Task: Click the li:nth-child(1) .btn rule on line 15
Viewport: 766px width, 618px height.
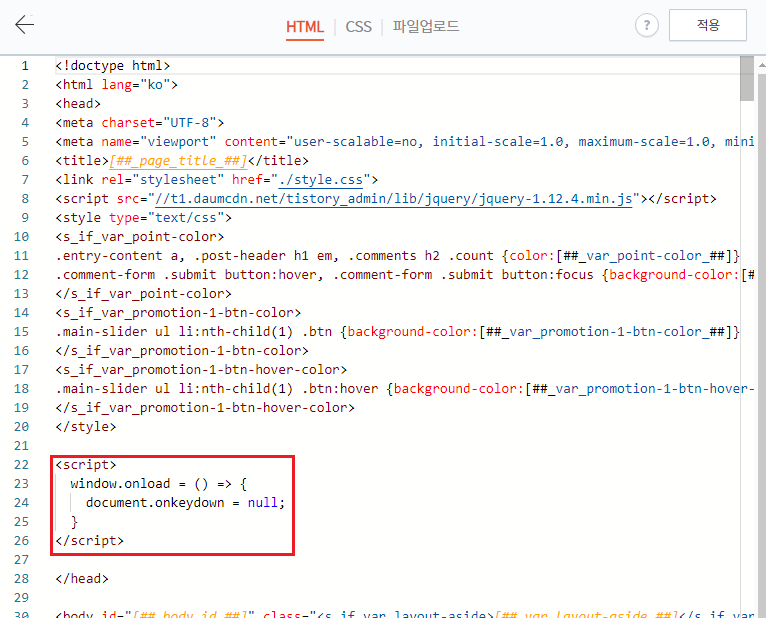Action: click(397, 332)
